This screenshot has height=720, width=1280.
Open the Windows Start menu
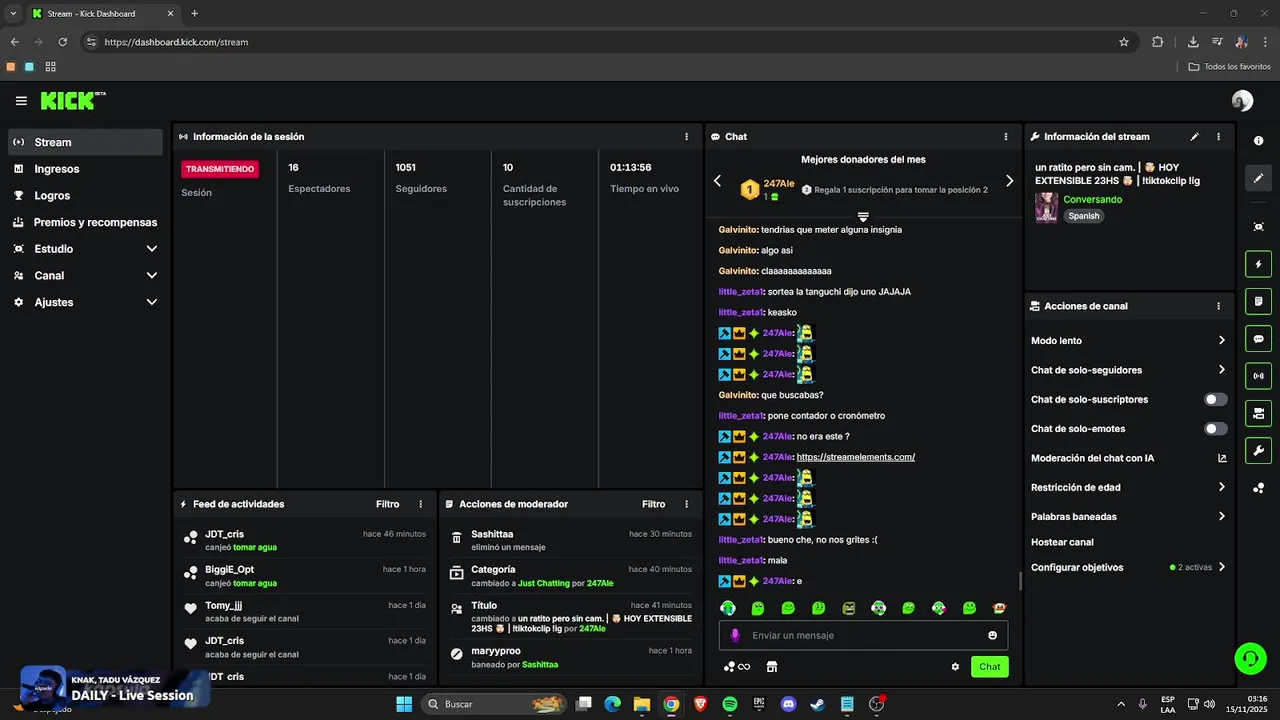coord(404,704)
